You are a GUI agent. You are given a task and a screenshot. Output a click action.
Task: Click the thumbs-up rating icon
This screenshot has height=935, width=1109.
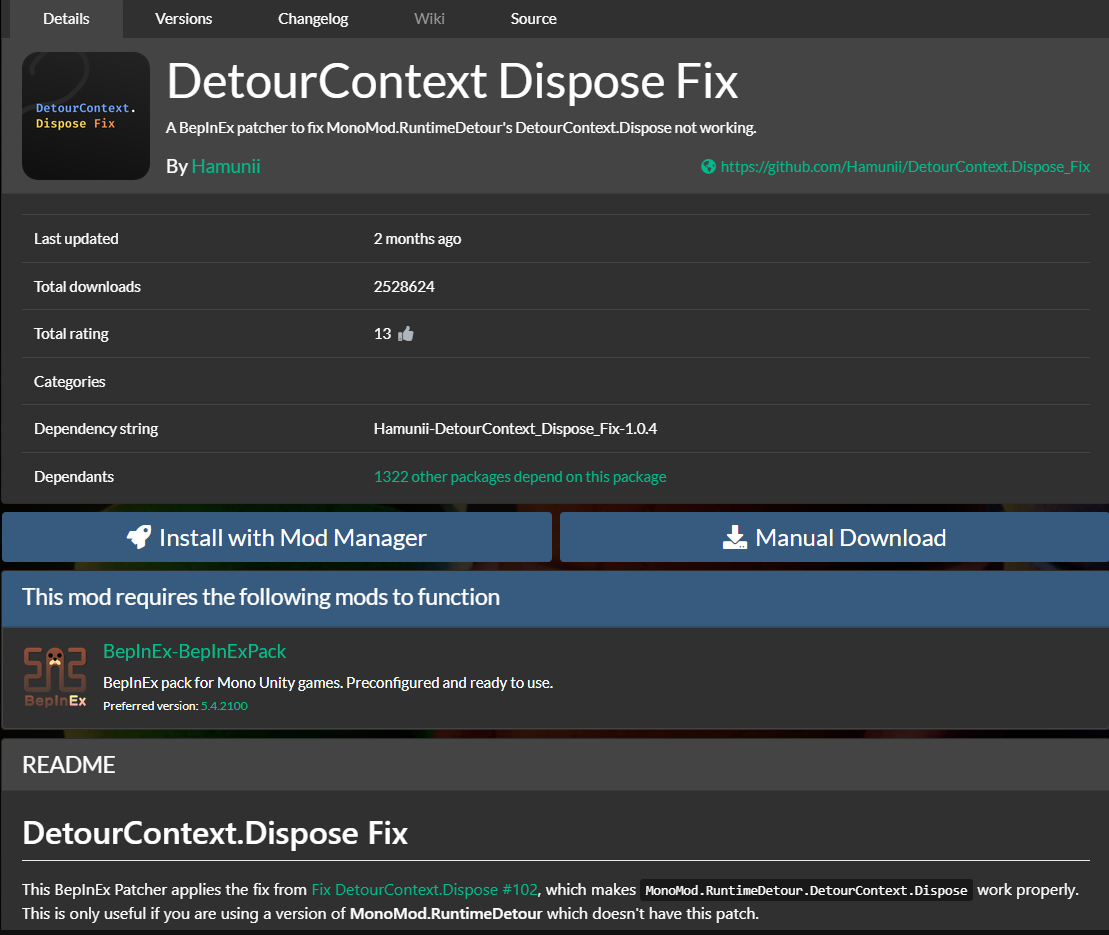[406, 334]
